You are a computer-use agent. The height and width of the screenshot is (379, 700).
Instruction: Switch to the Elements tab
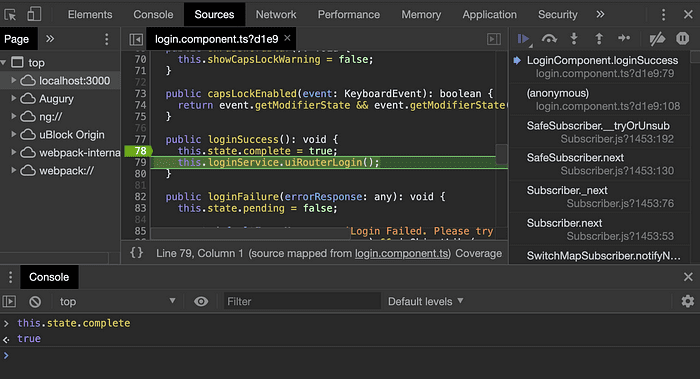90,15
